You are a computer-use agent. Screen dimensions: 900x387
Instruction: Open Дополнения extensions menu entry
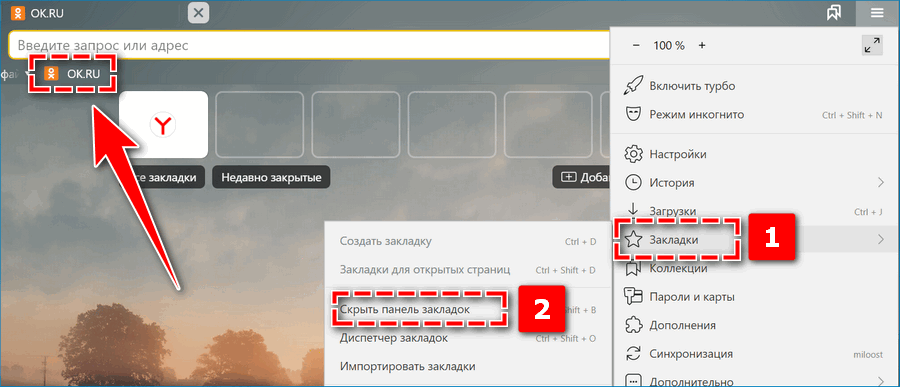coord(755,326)
